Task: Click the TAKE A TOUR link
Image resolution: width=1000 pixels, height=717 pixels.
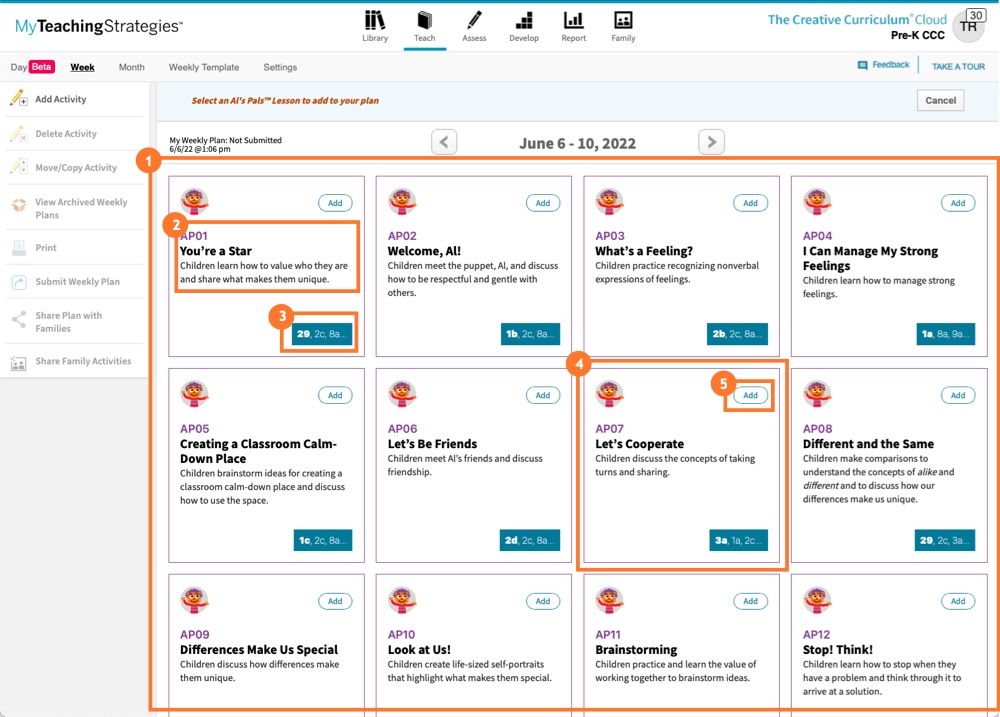Action: click(x=958, y=67)
